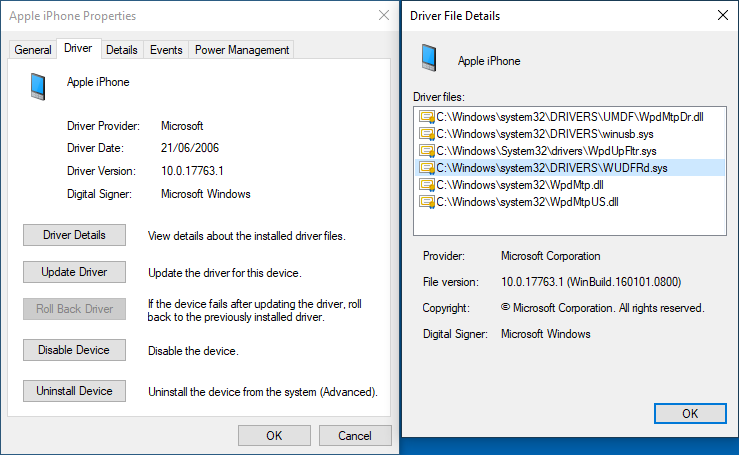Screen dimensions: 739x455
Task: Select the drivers\WpdUpFltr.sys path text
Action: point(546,151)
